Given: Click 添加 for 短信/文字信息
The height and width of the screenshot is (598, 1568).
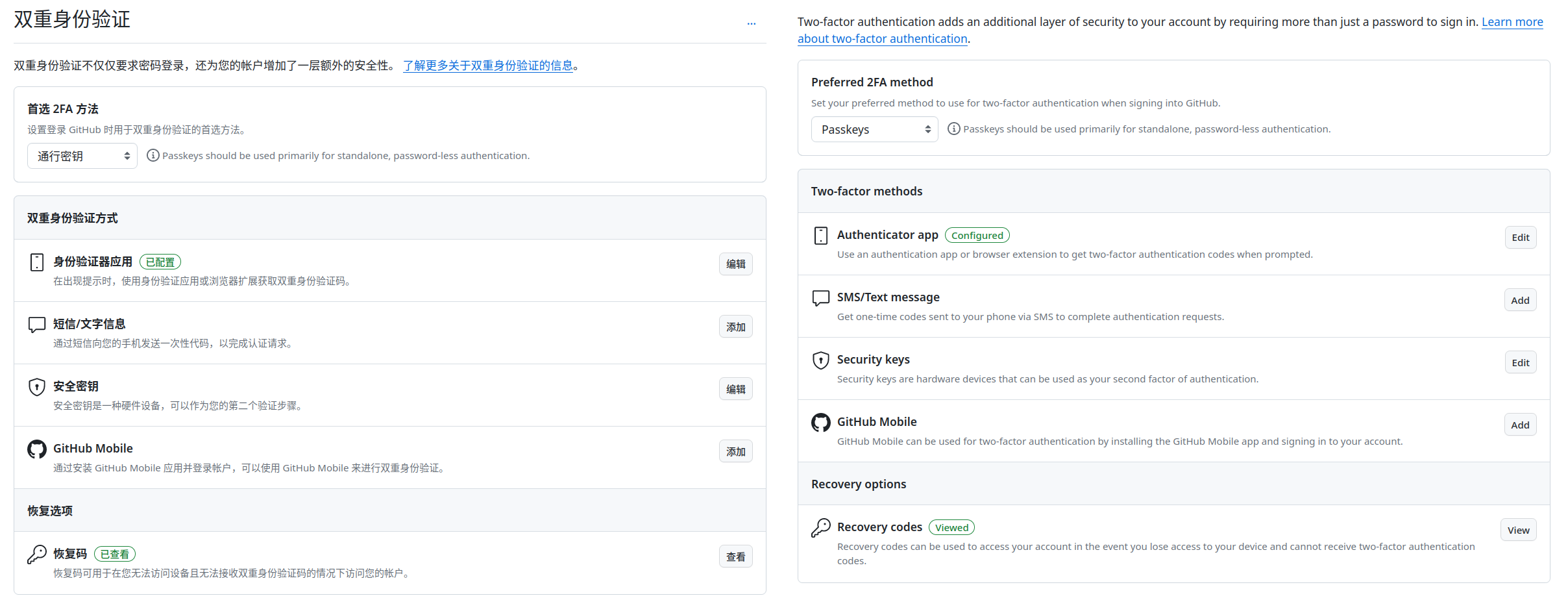Looking at the screenshot, I should click(x=736, y=327).
